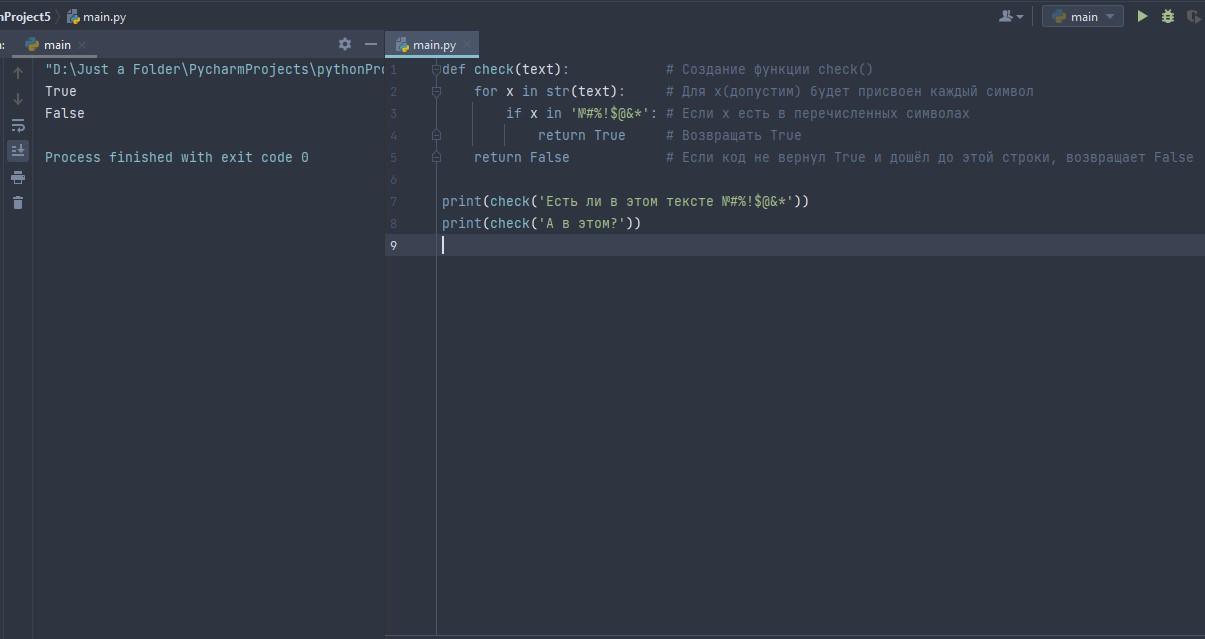Click 'for x in str(text):' code
Image resolution: width=1205 pixels, height=639 pixels.
tap(550, 91)
